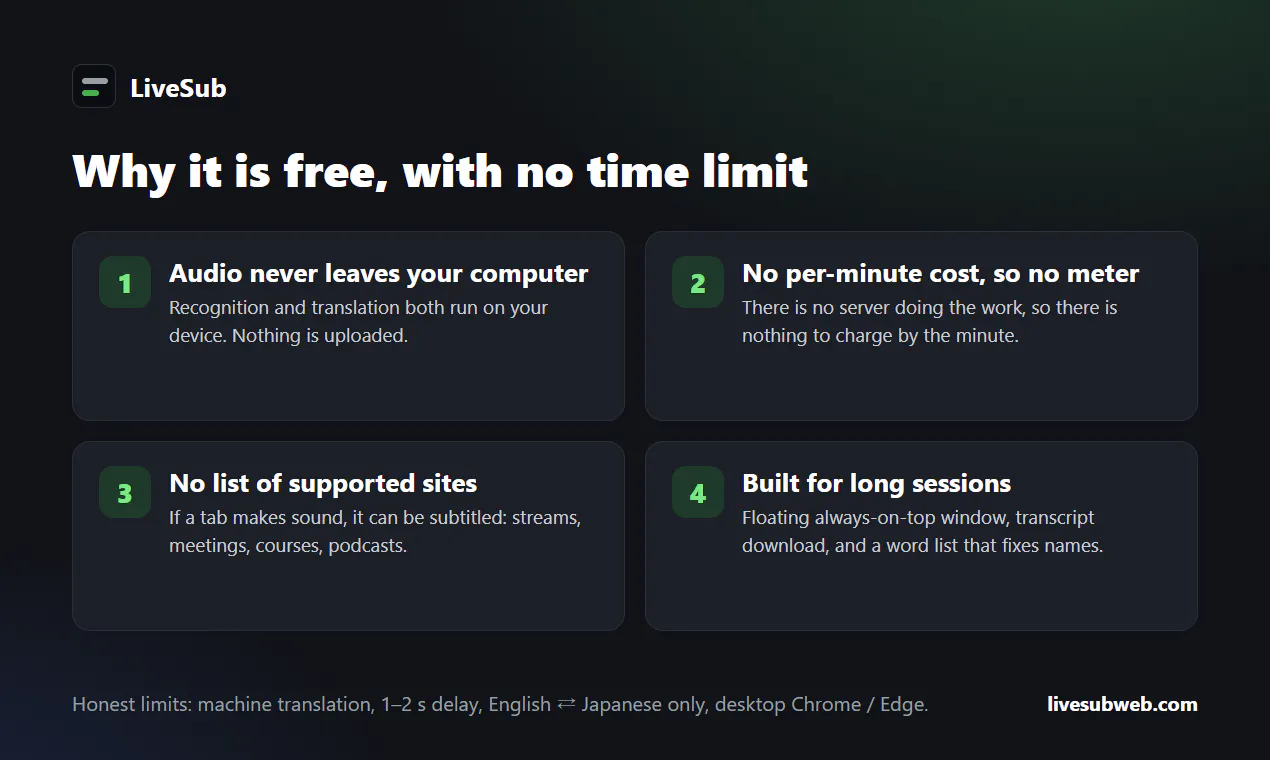The width and height of the screenshot is (1270, 760).
Task: Click the arrows between English and Japanese
Action: pyautogui.click(x=566, y=704)
